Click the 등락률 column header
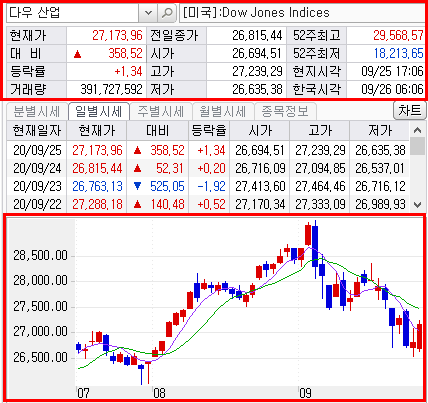This screenshot has width=428, height=403. 209,130
